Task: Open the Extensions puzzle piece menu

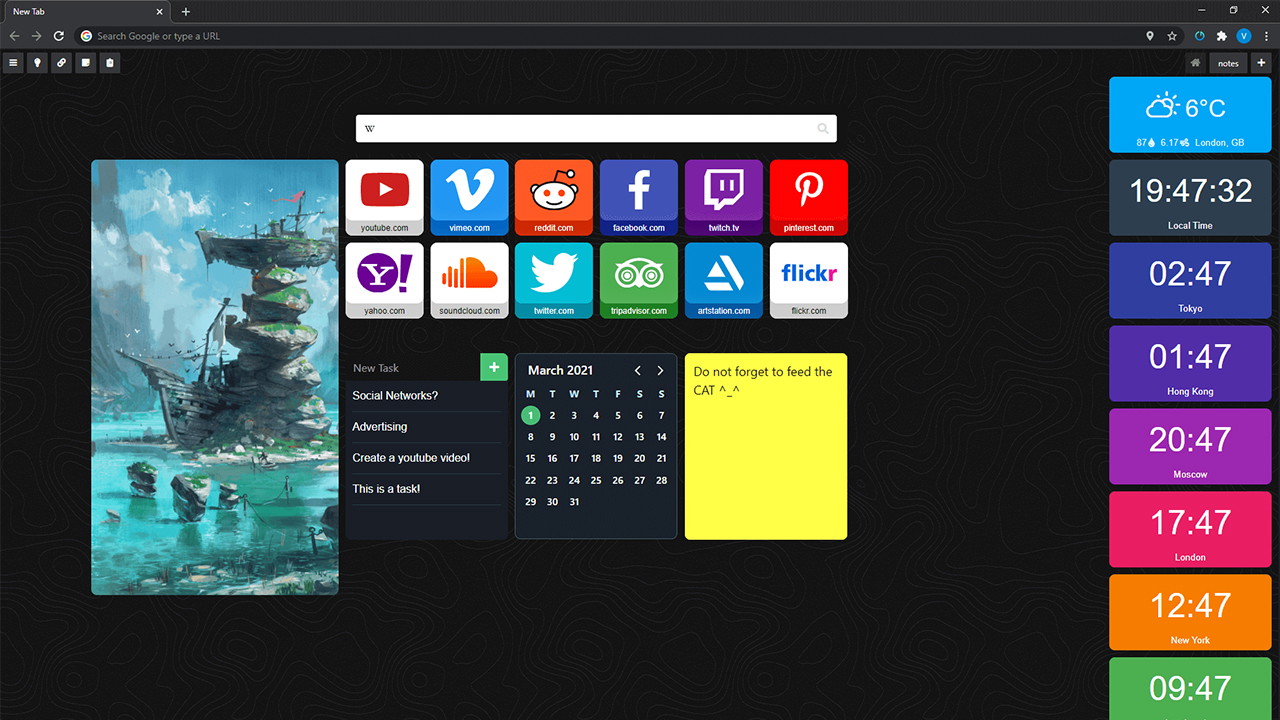Action: click(x=1222, y=36)
